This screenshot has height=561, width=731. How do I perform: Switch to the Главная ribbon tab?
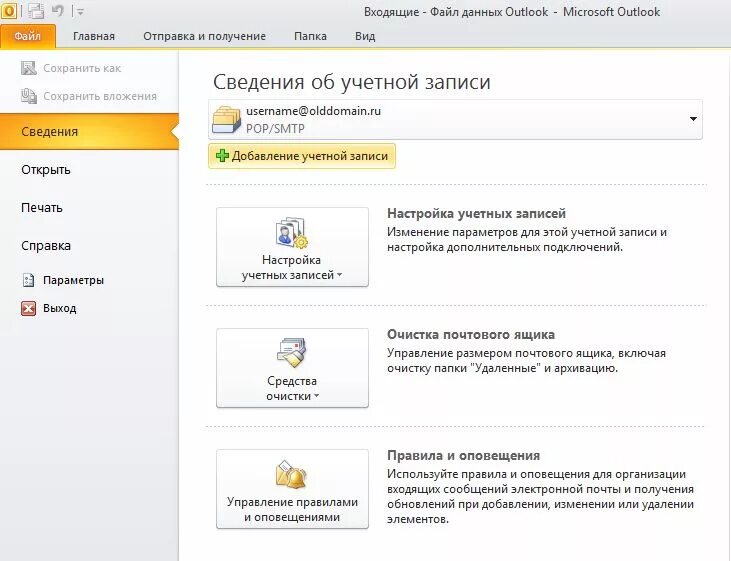click(94, 36)
